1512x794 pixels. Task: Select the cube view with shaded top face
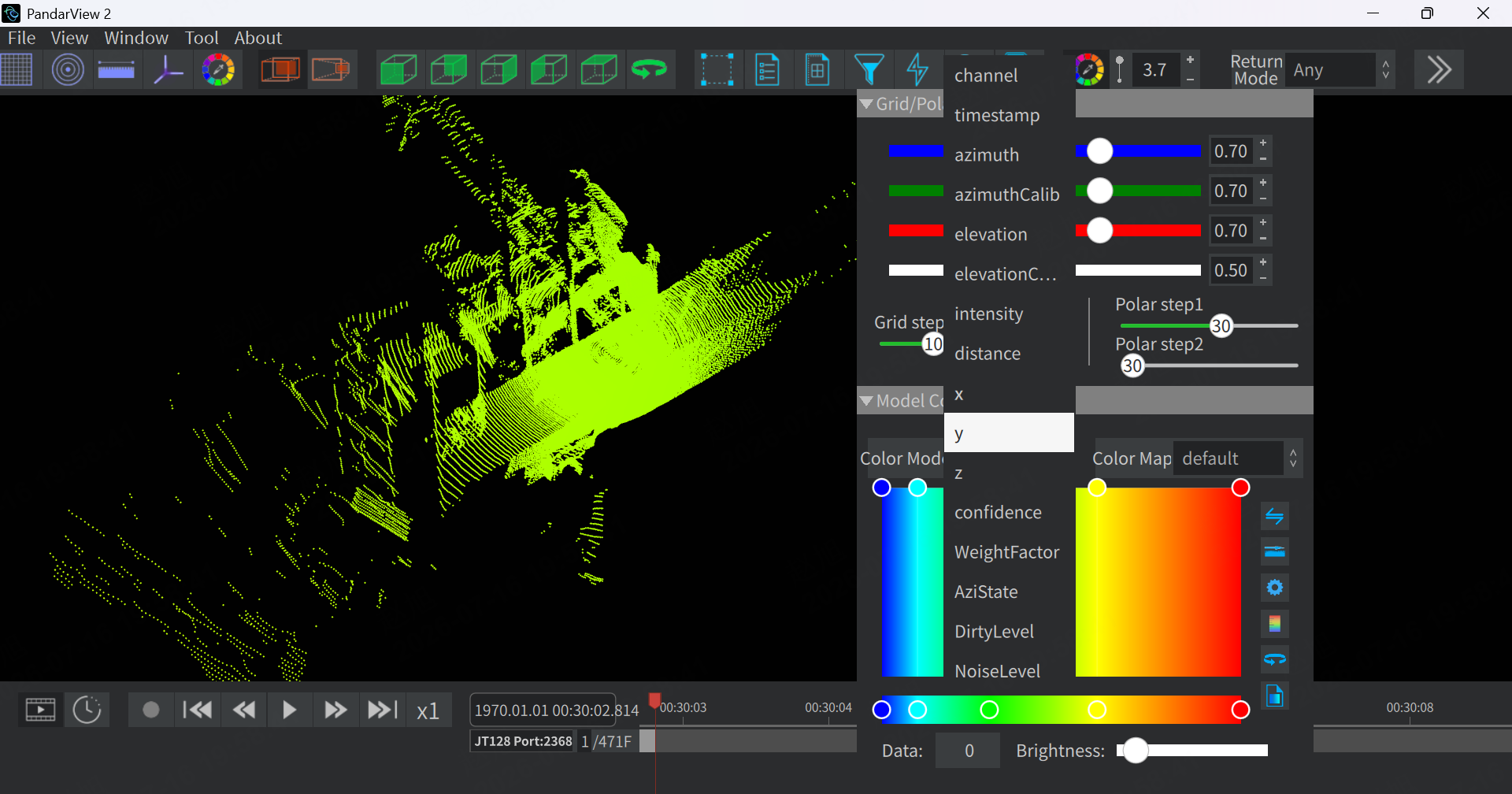coord(598,70)
